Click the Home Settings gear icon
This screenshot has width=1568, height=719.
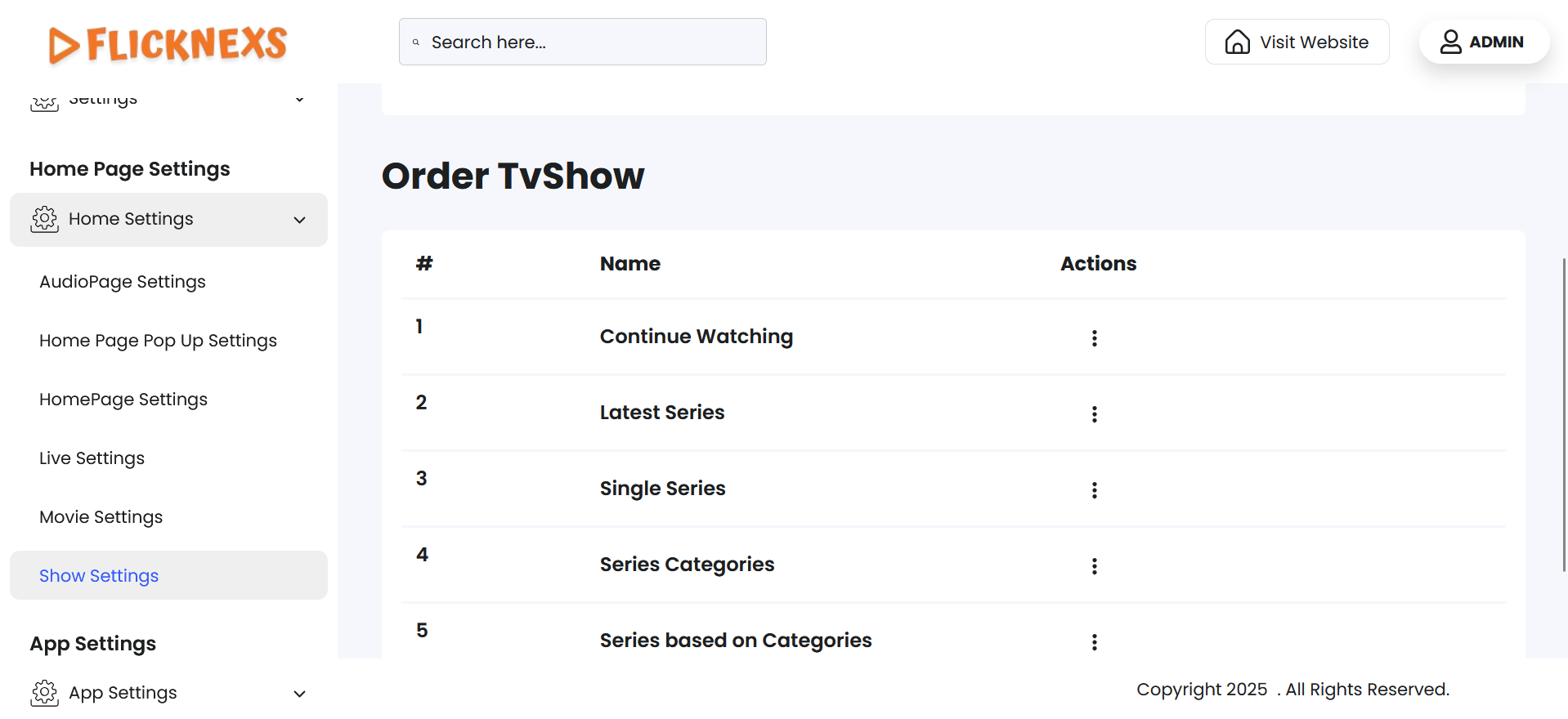tap(45, 219)
